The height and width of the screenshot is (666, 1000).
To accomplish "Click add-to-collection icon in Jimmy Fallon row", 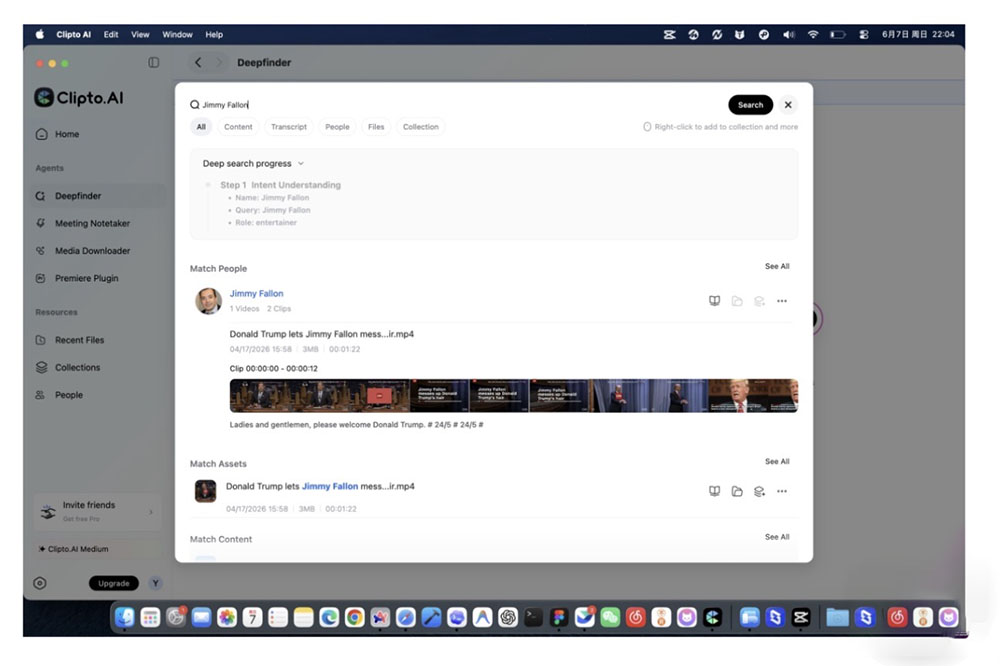I will click(759, 301).
